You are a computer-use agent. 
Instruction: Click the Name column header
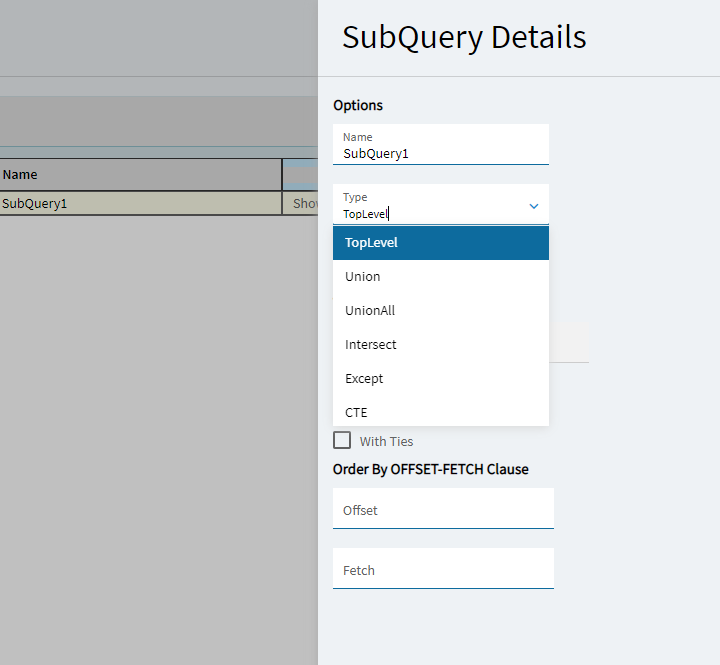pos(140,174)
